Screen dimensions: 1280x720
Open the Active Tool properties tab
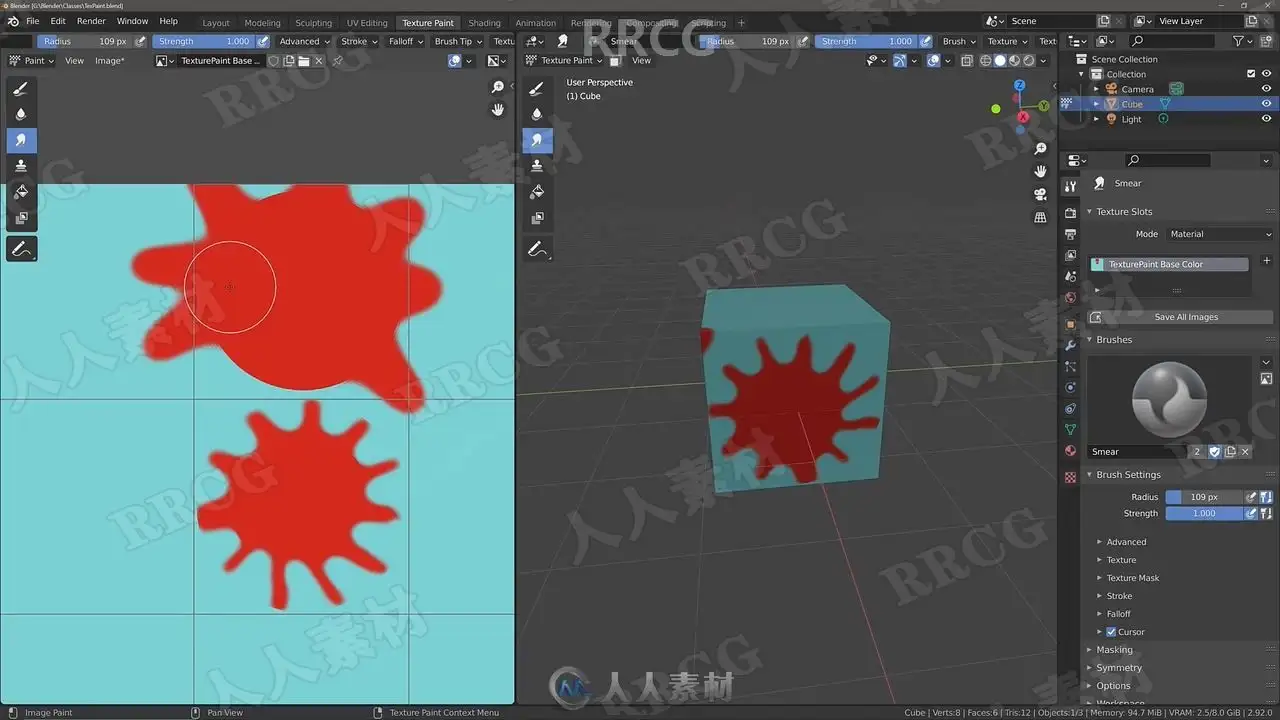coord(1071,187)
